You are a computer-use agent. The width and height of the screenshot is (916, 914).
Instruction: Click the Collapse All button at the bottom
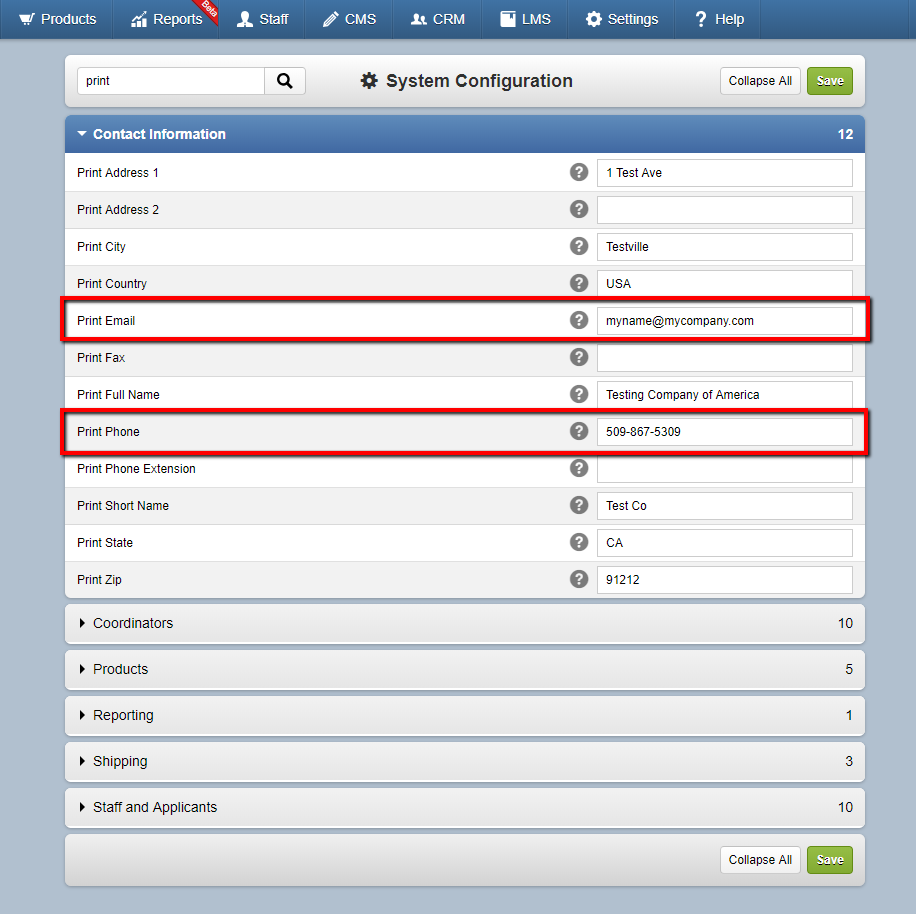tap(760, 859)
